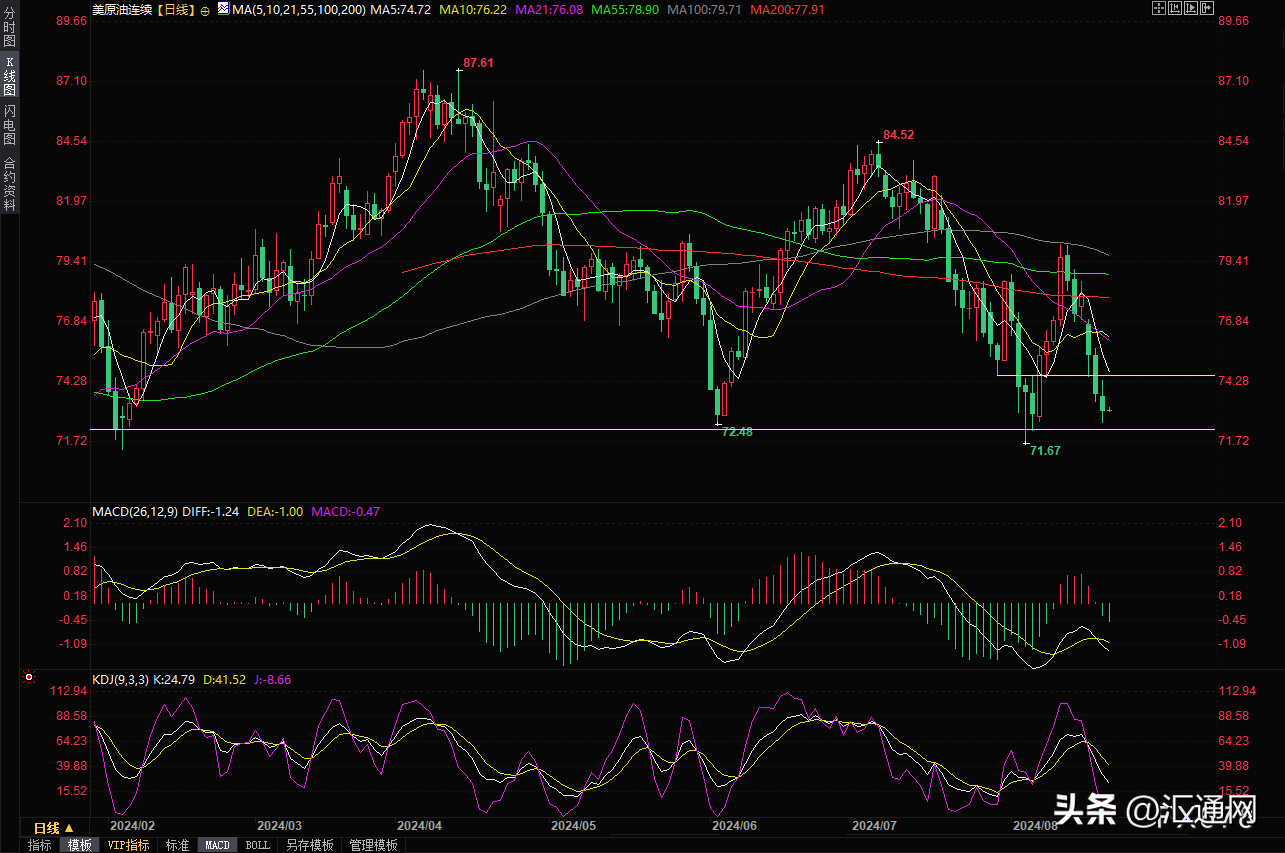The width and height of the screenshot is (1285, 853).
Task: Click the play-axis icon at top right
Action: [x=1191, y=8]
